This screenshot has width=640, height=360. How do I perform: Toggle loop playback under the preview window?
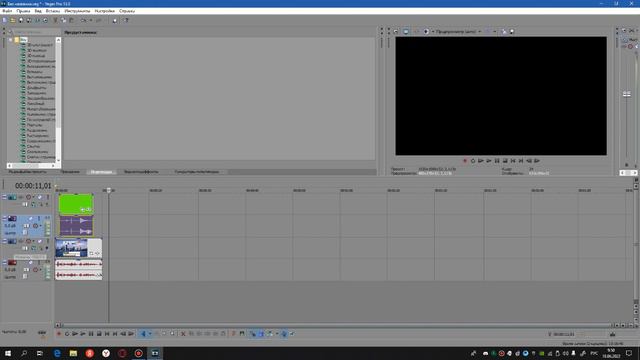coord(473,161)
